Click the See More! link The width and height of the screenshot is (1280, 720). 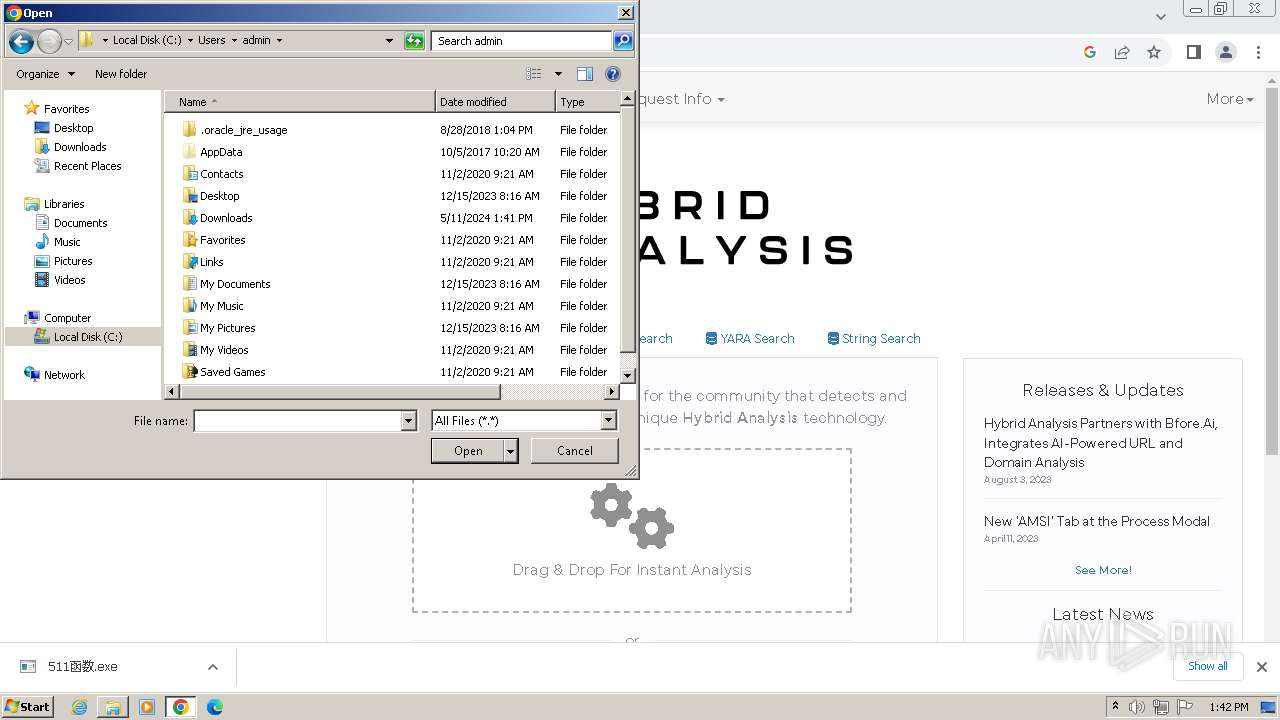tap(1103, 570)
